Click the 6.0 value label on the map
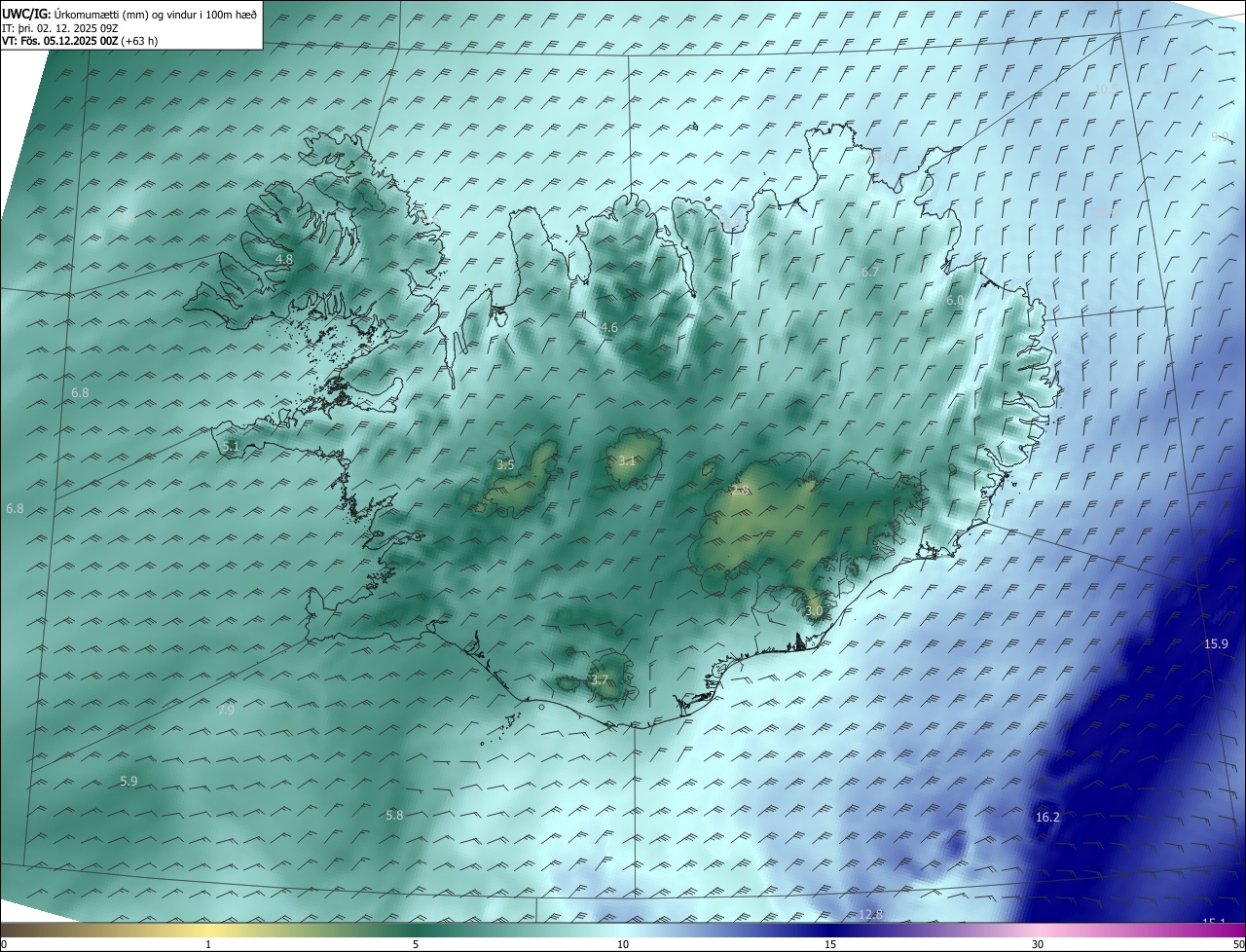The height and width of the screenshot is (952, 1246). (x=955, y=301)
